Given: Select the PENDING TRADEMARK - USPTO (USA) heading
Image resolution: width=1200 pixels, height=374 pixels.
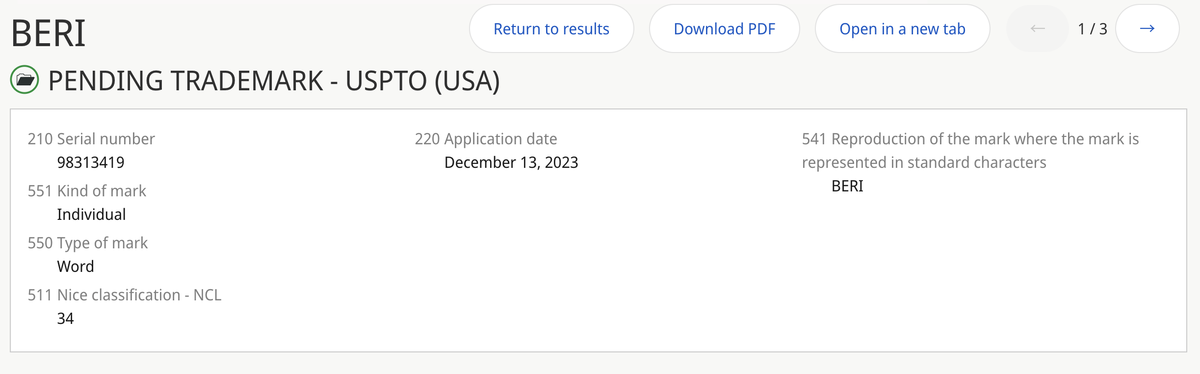Looking at the screenshot, I should tap(274, 80).
